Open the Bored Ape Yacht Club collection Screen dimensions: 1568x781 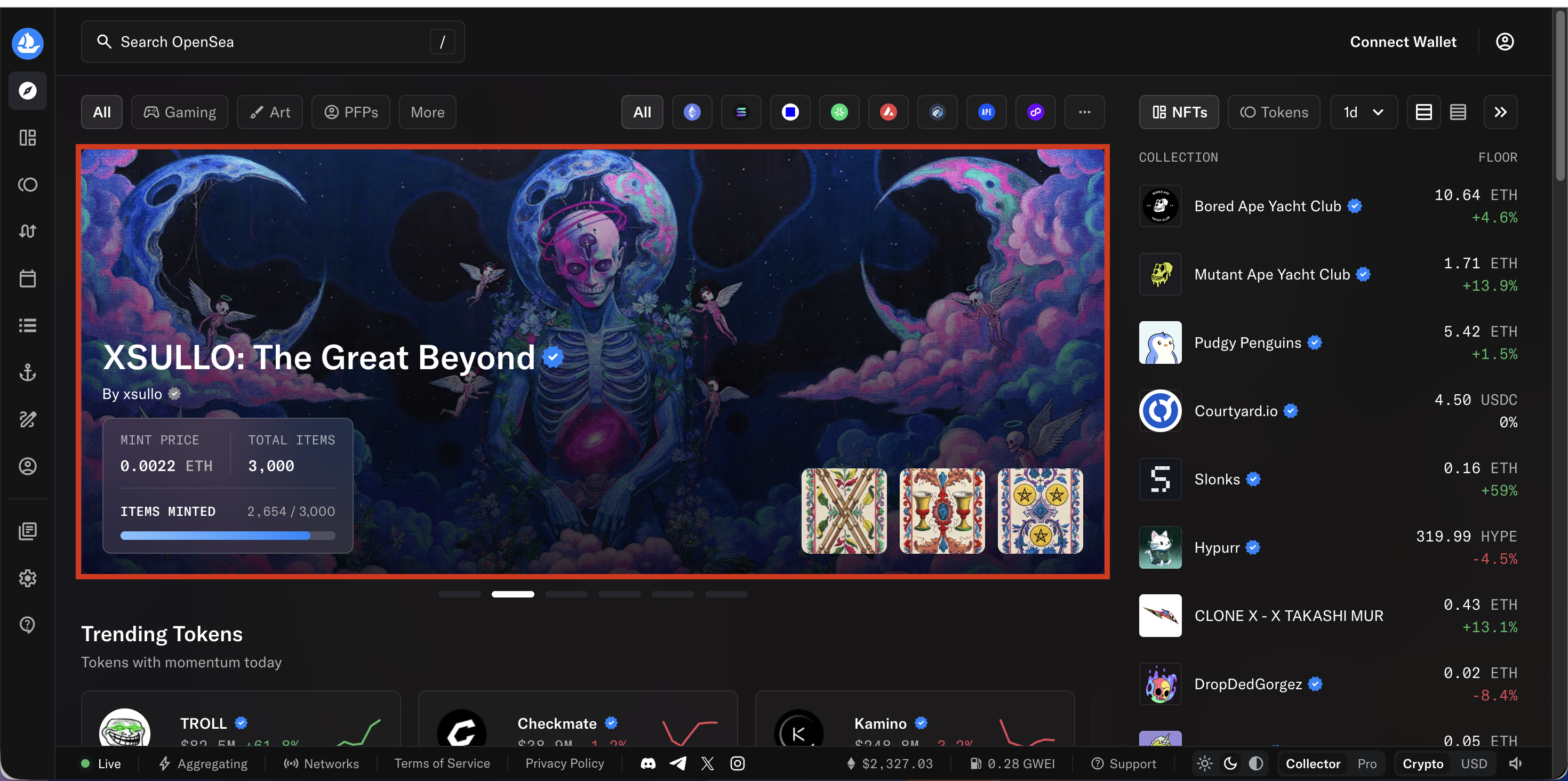point(1328,206)
